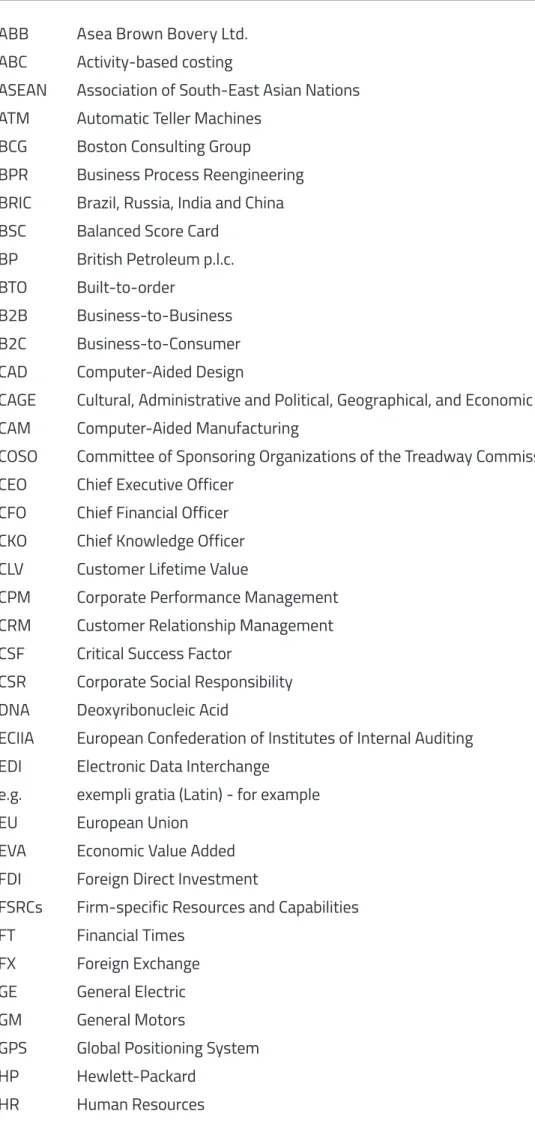Screen dimensions: 535x1132
Task: Click the ABB abbreviation entry
Action: coord(14,34)
